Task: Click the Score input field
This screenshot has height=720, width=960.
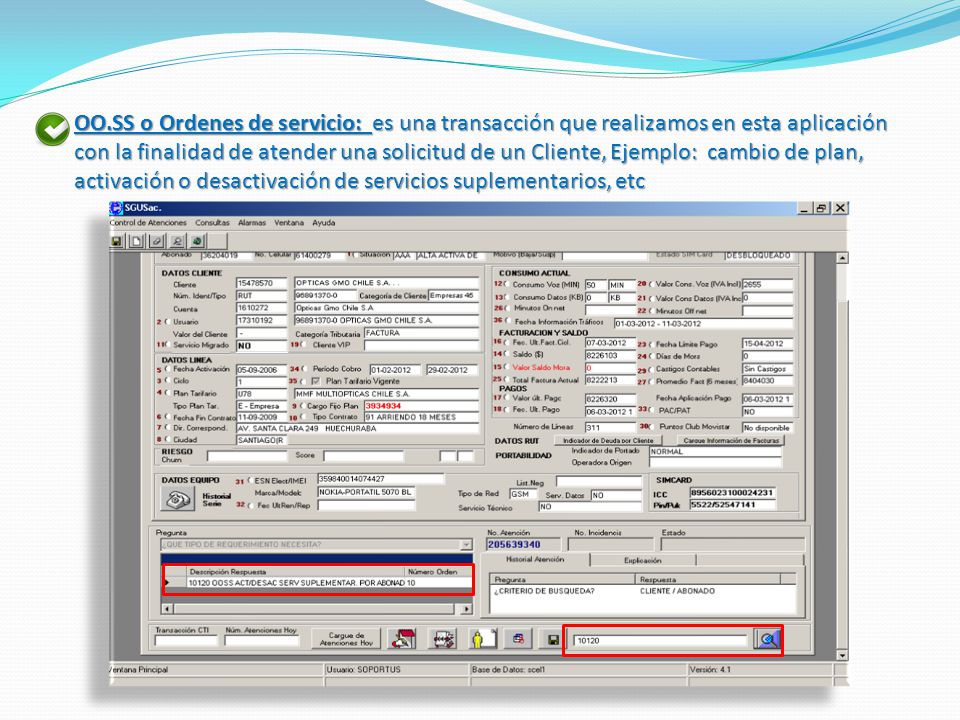Action: click(x=363, y=456)
